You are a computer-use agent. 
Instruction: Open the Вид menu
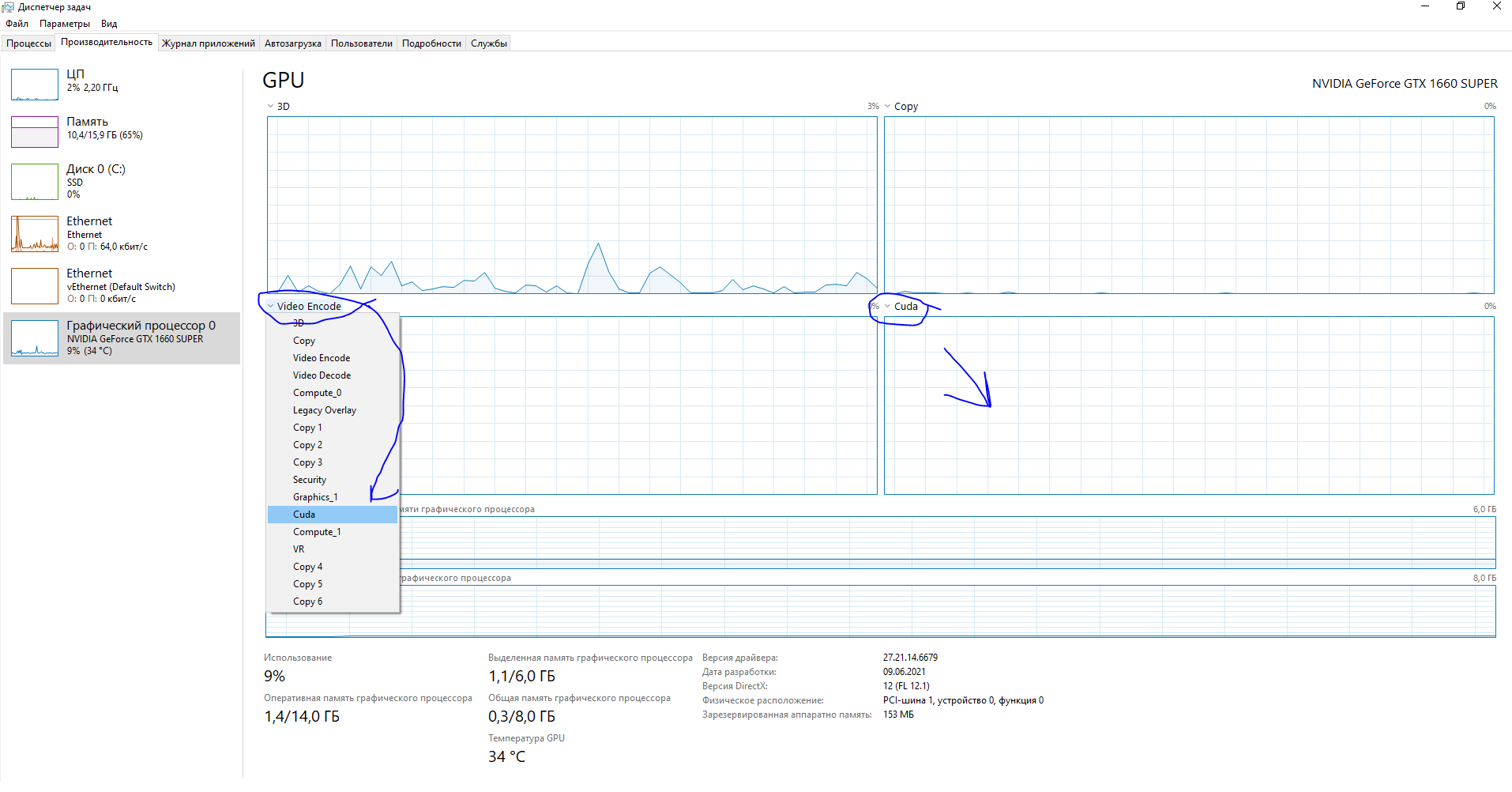coord(109,23)
